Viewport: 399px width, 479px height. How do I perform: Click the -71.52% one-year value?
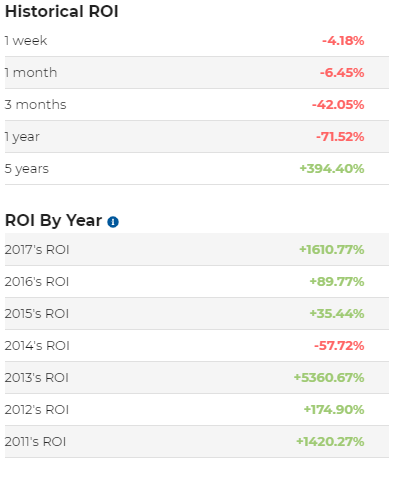(x=340, y=137)
